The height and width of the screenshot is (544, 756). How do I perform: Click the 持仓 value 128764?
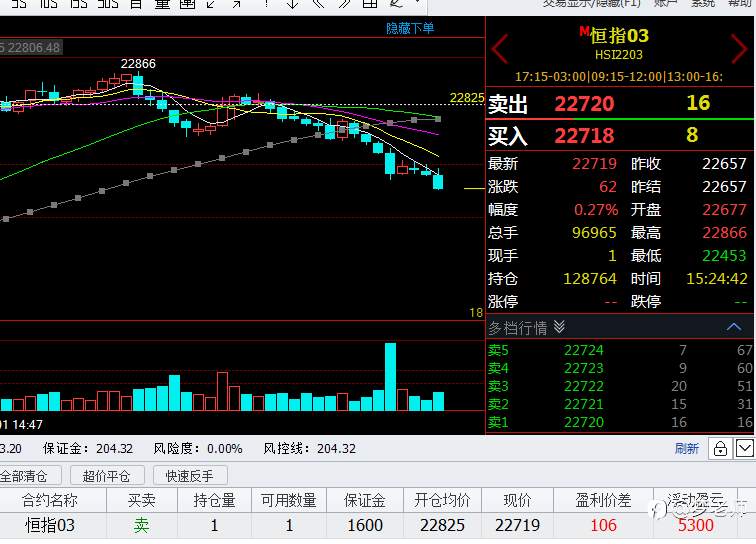tap(590, 279)
